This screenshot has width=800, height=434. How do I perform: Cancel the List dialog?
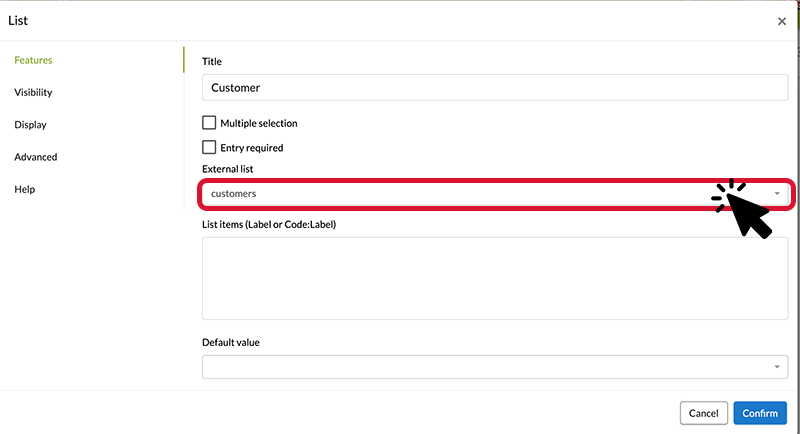click(x=704, y=413)
